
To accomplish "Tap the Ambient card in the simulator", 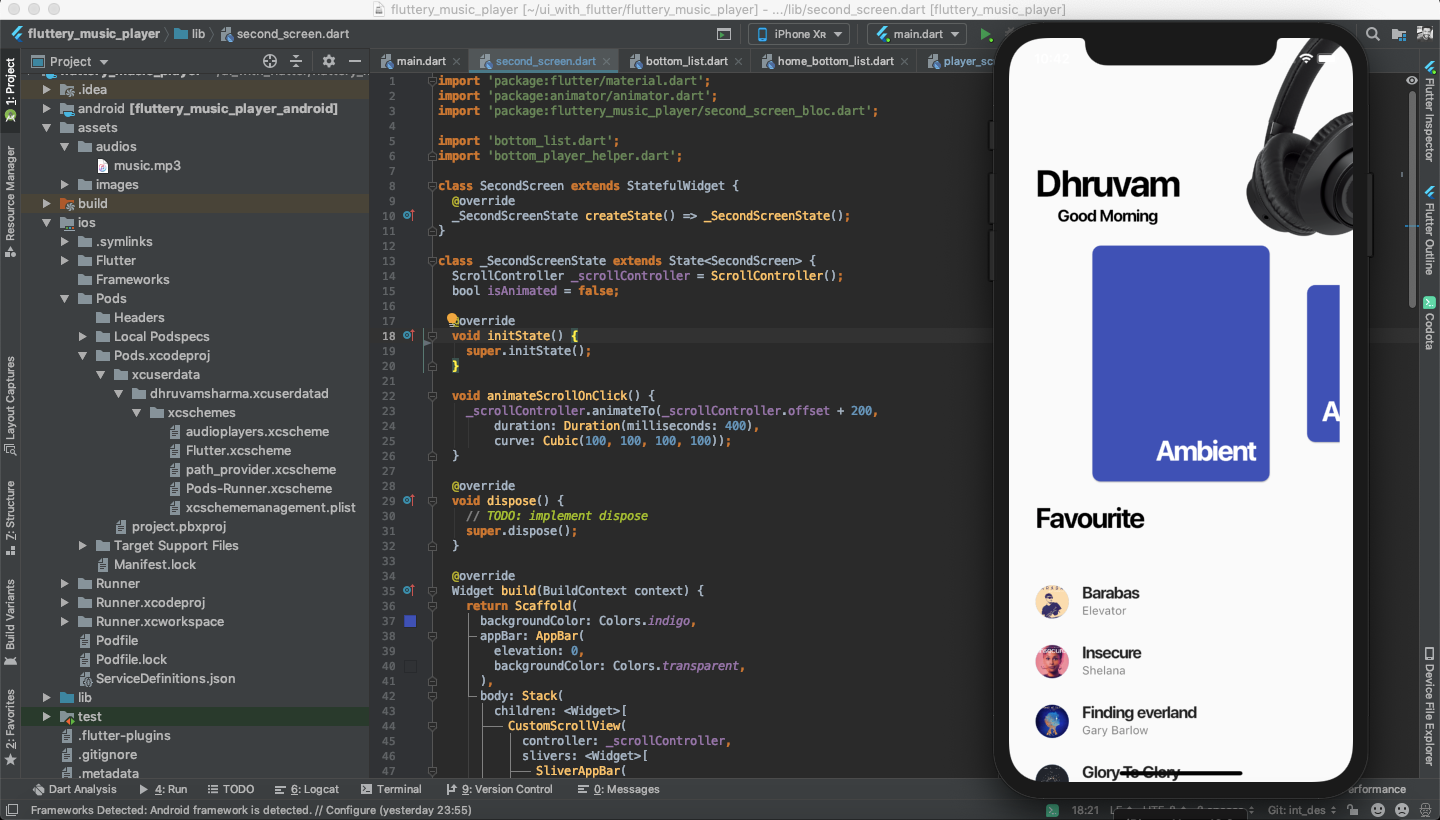I will pos(1181,363).
